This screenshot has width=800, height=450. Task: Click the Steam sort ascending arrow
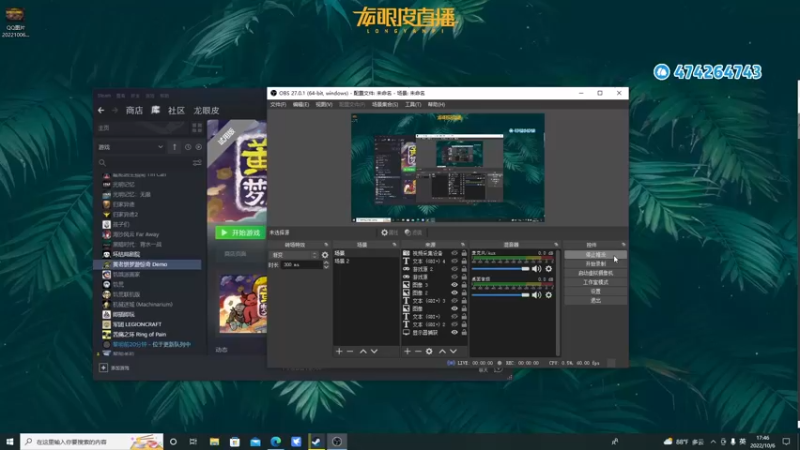[174, 147]
